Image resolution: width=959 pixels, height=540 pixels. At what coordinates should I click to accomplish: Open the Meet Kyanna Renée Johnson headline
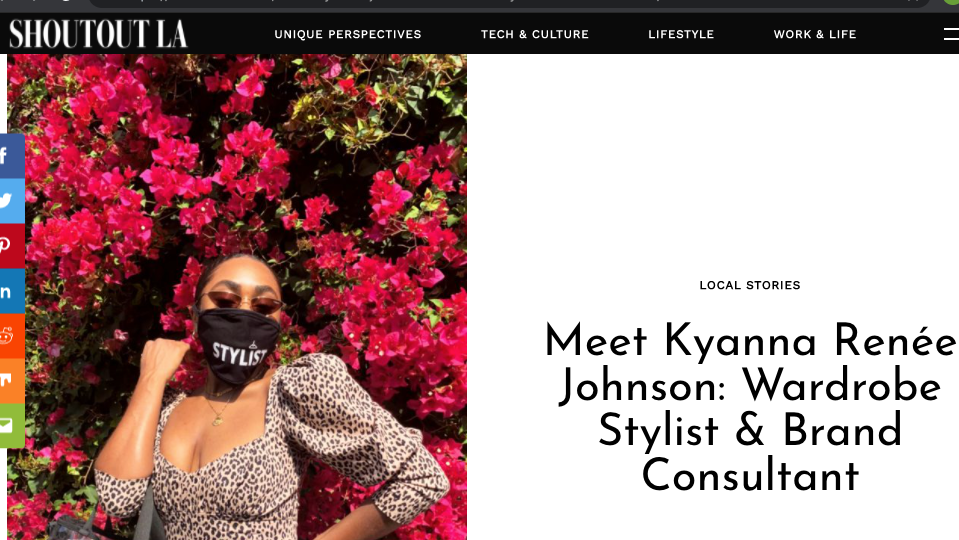(750, 408)
